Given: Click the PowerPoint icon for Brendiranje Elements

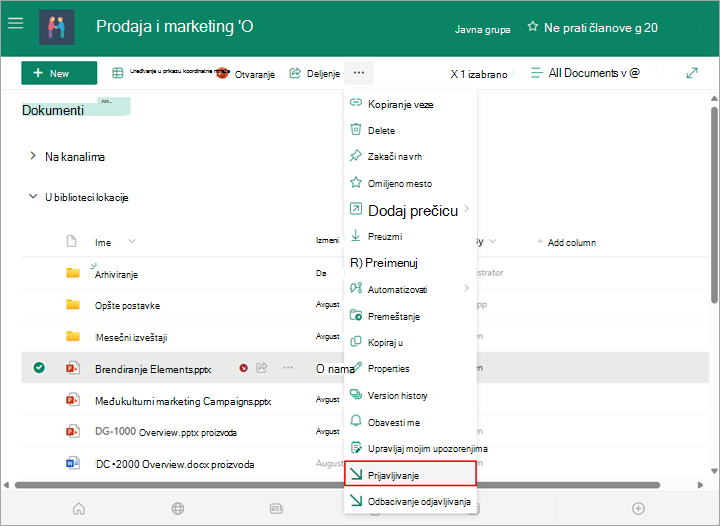Looking at the screenshot, I should pos(73,368).
